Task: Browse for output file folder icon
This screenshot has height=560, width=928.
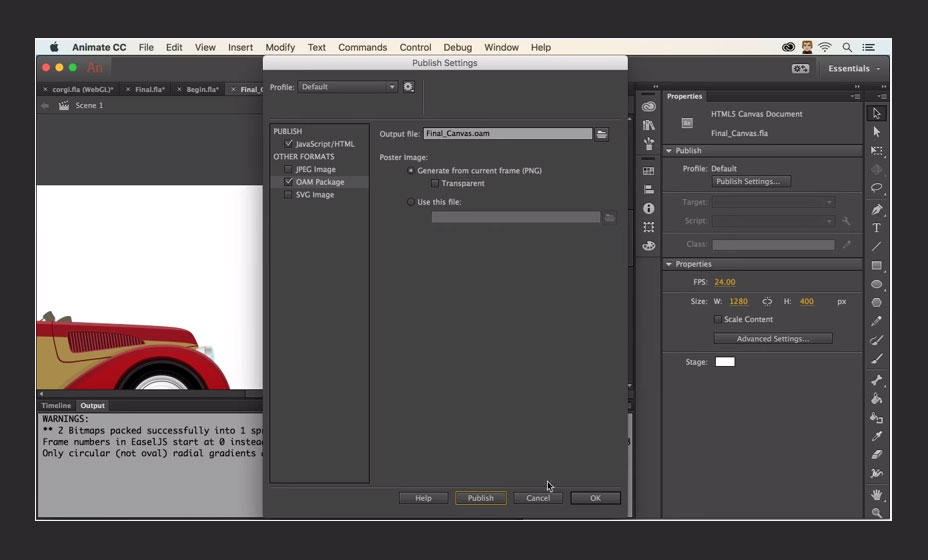Action: pyautogui.click(x=601, y=134)
